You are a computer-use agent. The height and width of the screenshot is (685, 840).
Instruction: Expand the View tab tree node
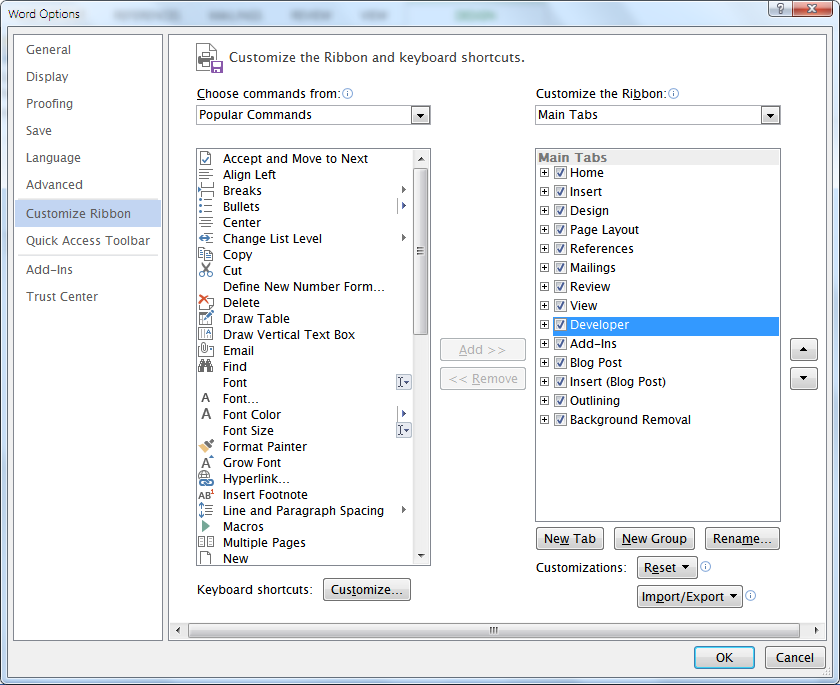544,306
